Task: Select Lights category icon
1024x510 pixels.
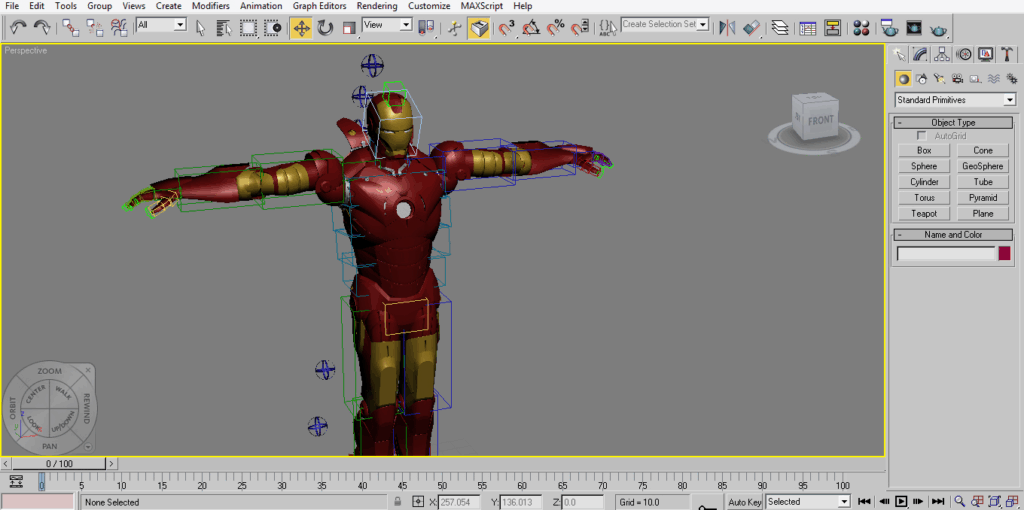Action: [x=939, y=79]
